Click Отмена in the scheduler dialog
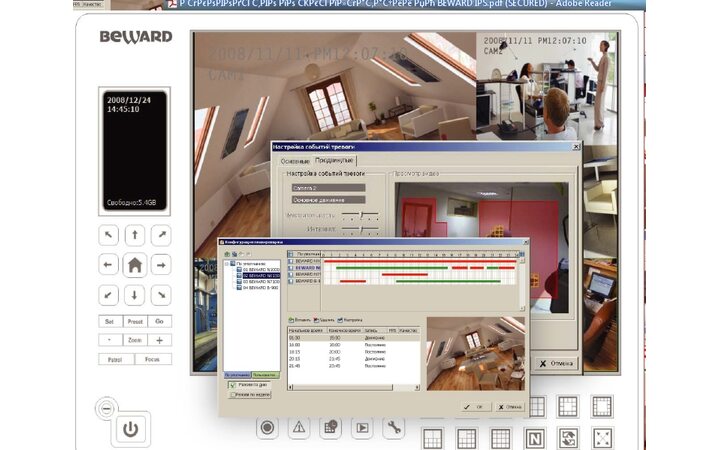The image size is (720, 450). pyautogui.click(x=510, y=407)
